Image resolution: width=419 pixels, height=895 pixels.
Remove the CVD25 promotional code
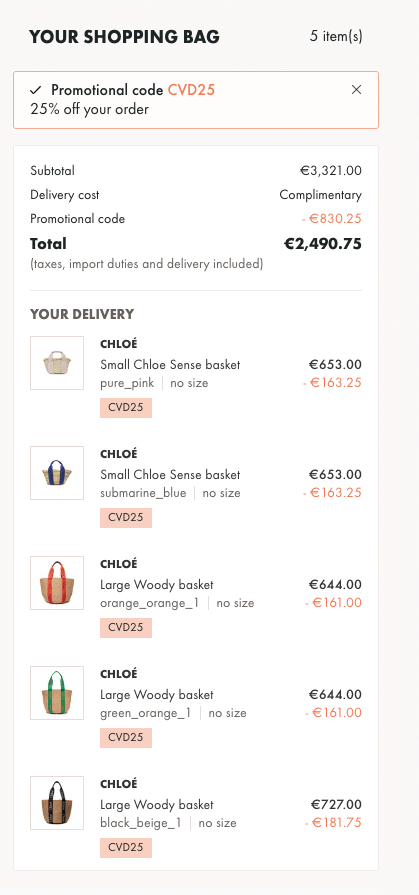click(356, 90)
